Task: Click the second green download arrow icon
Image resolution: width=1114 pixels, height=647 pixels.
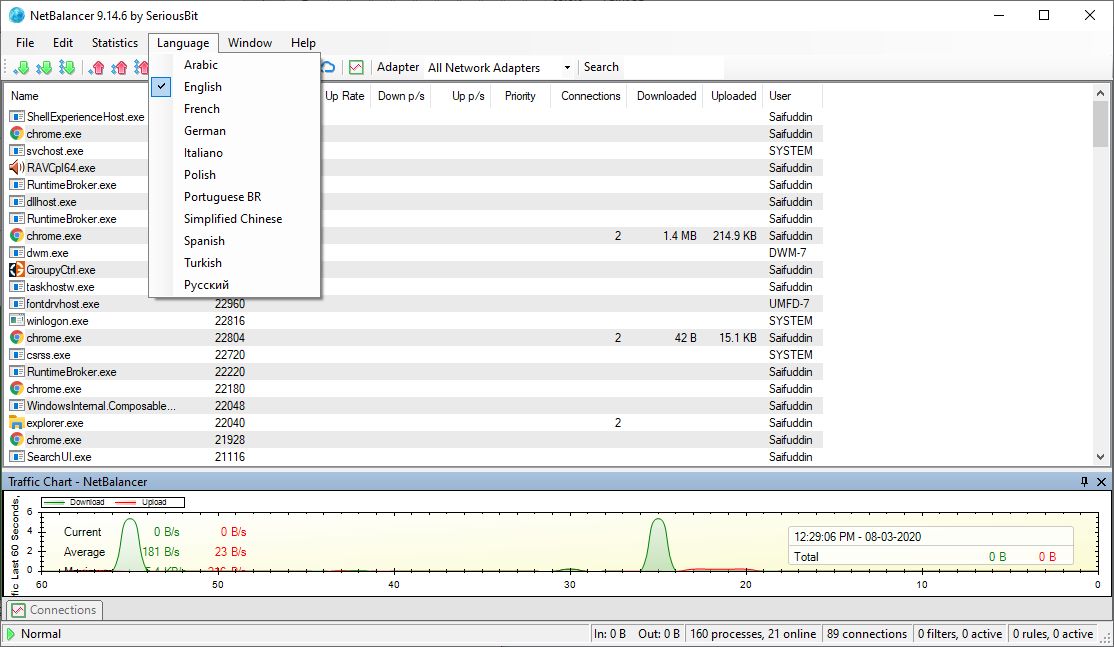Action: point(44,67)
